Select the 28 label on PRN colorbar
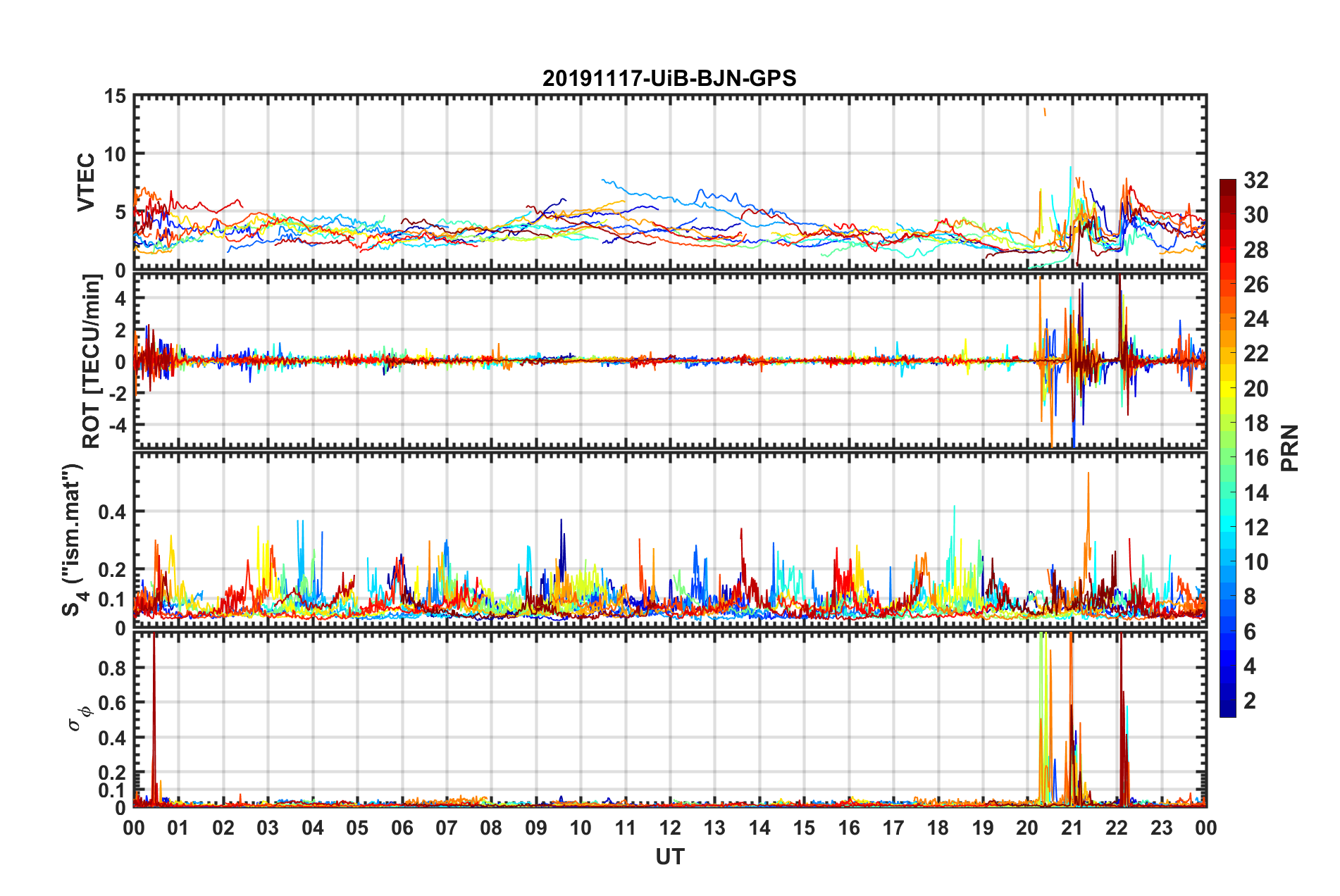Viewport: 1340px width, 896px height. tap(1256, 250)
